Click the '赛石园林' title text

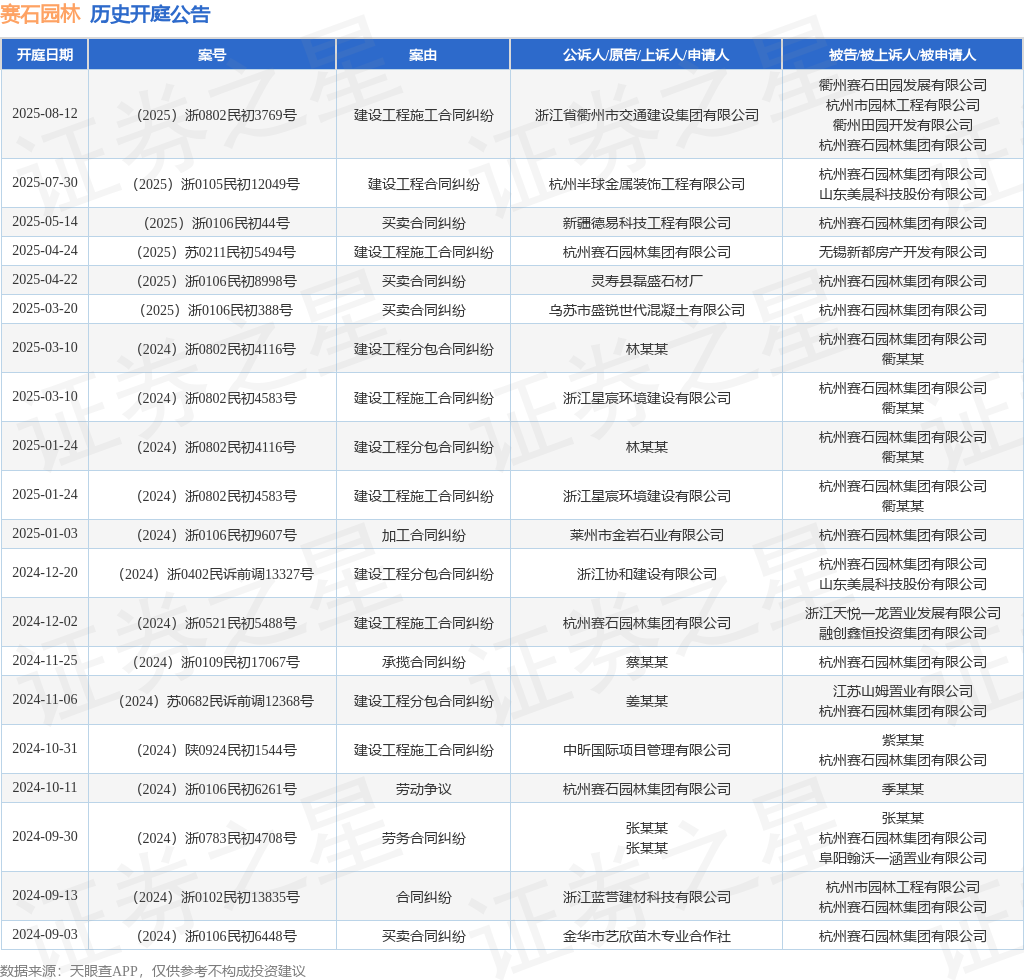tap(40, 14)
